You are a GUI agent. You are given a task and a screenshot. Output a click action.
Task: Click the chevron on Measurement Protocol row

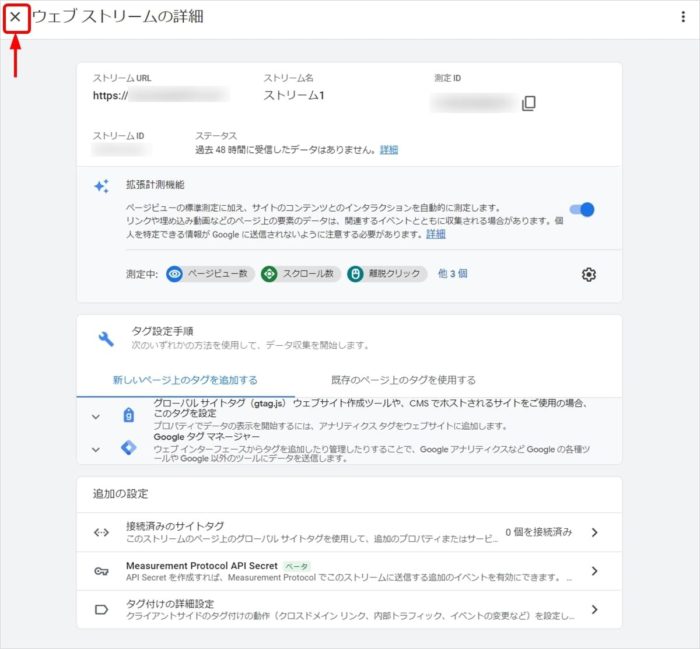(x=594, y=571)
